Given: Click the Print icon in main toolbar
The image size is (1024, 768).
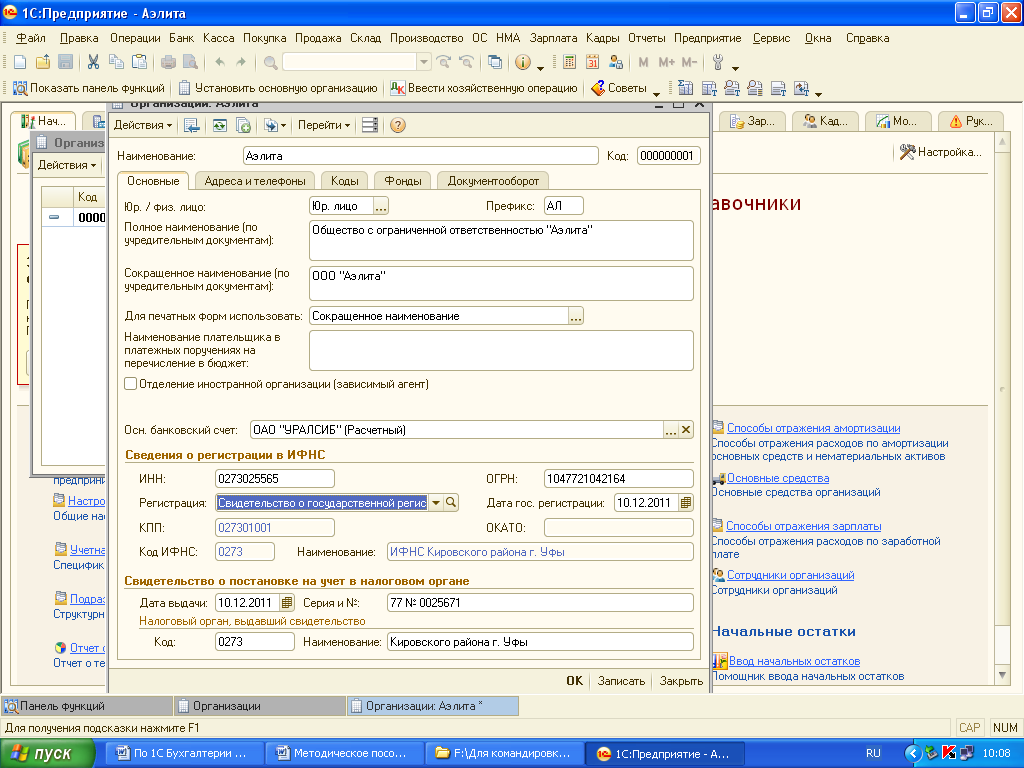Looking at the screenshot, I should (x=168, y=62).
